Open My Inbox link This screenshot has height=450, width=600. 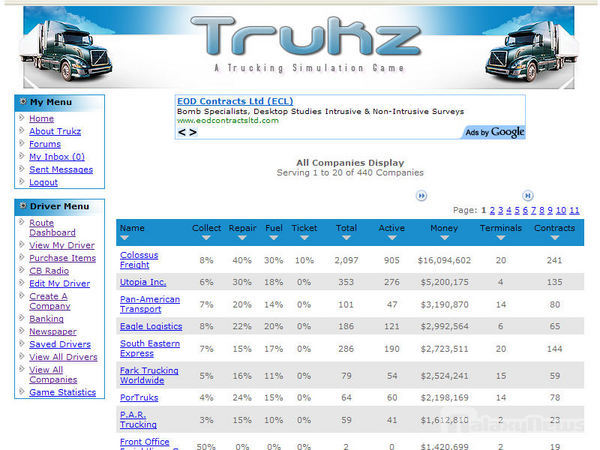[57, 157]
